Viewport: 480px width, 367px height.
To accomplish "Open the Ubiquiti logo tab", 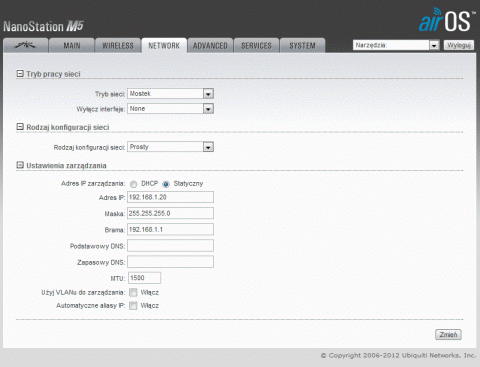I will coord(25,45).
